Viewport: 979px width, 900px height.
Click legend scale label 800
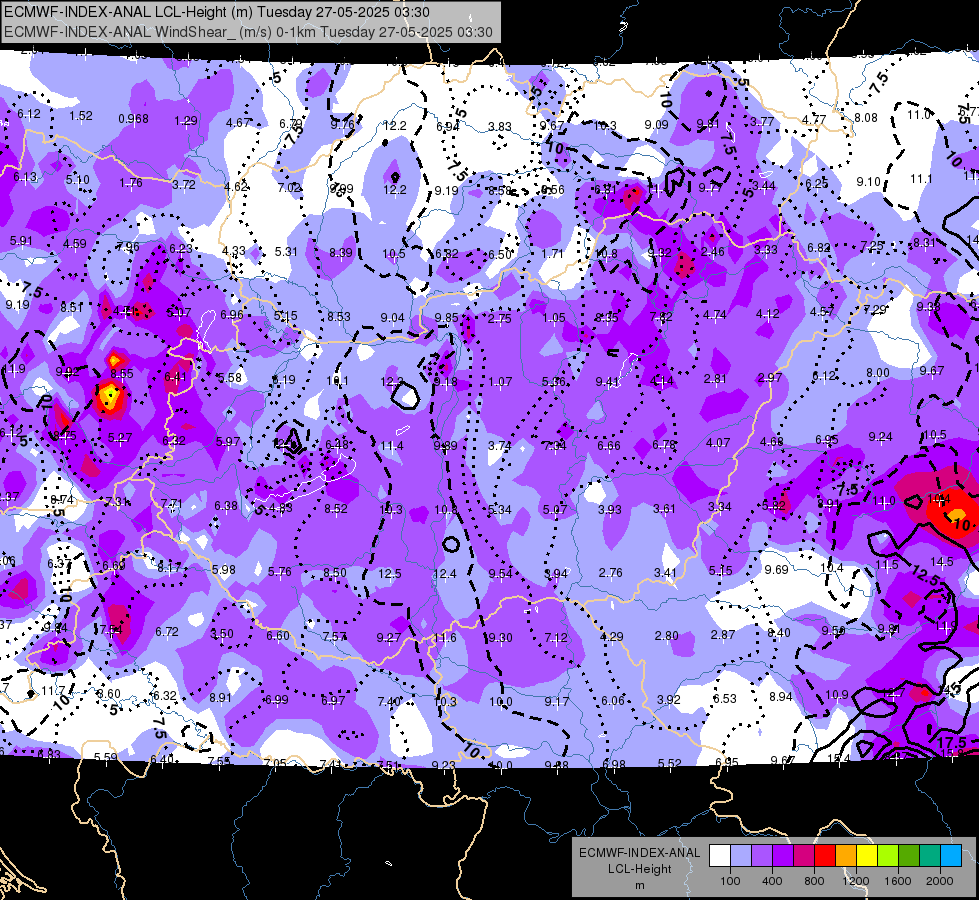click(814, 881)
